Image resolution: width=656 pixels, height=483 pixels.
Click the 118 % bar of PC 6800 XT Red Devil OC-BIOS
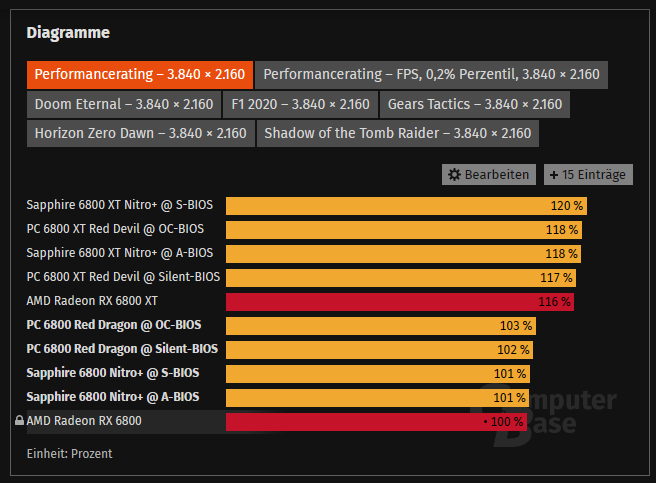[x=404, y=230]
